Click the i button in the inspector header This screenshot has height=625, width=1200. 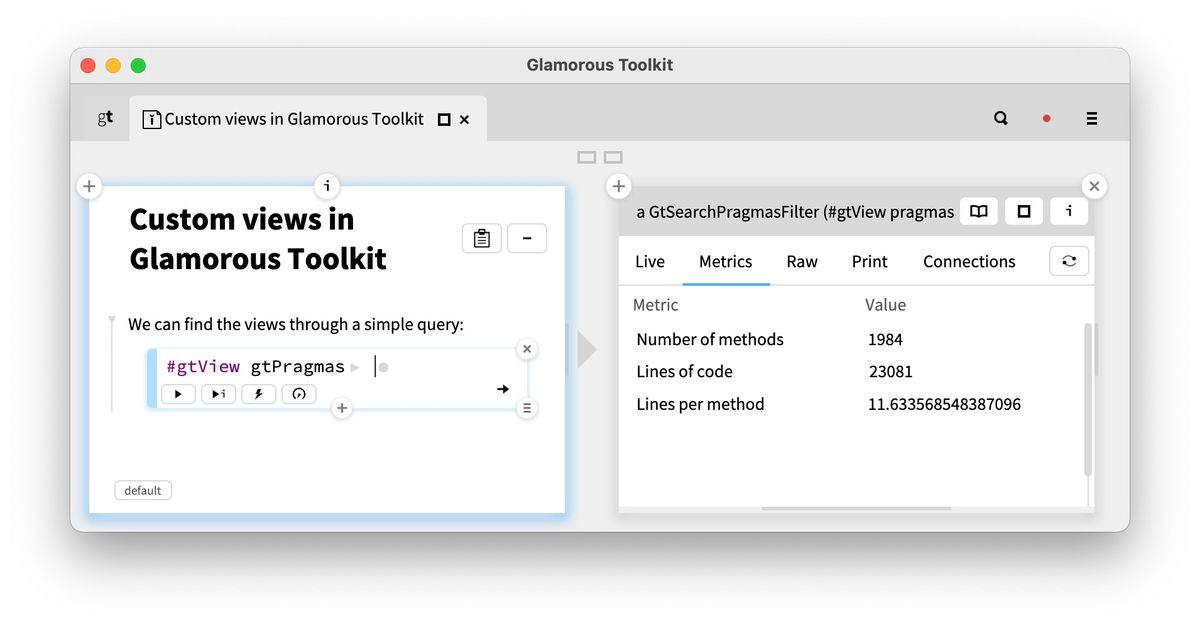[x=1069, y=211]
